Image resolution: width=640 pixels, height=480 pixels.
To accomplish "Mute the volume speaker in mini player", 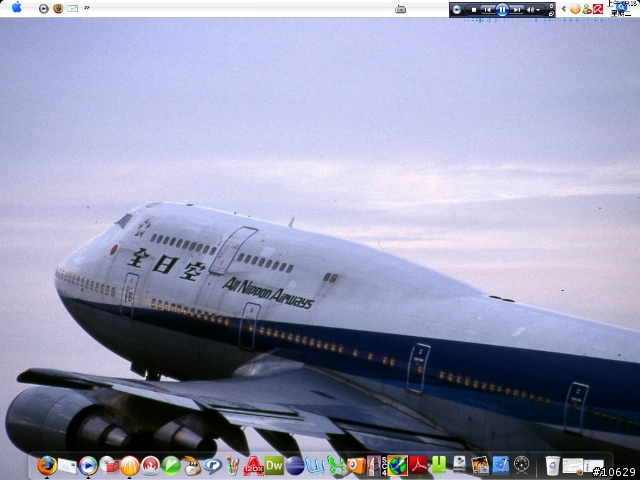I will [x=530, y=9].
